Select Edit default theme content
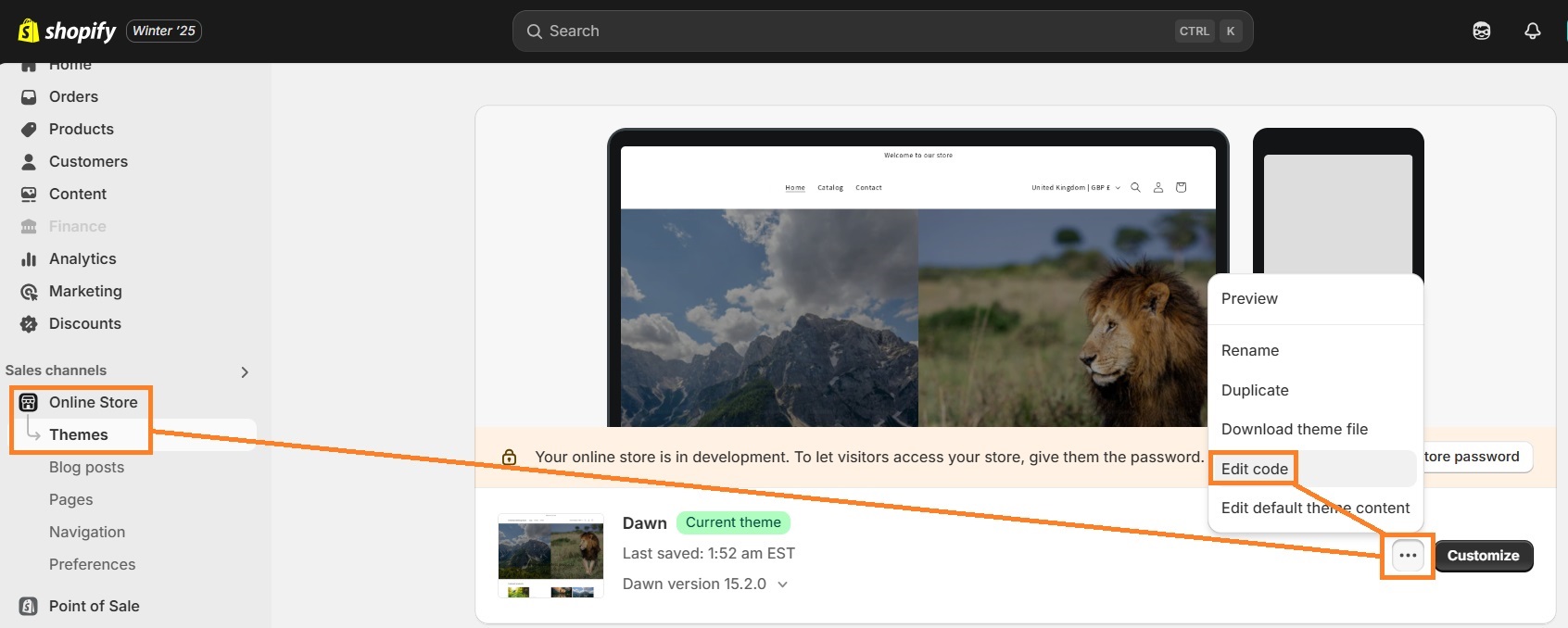Screen dimensions: 1568x628 coord(1315,508)
